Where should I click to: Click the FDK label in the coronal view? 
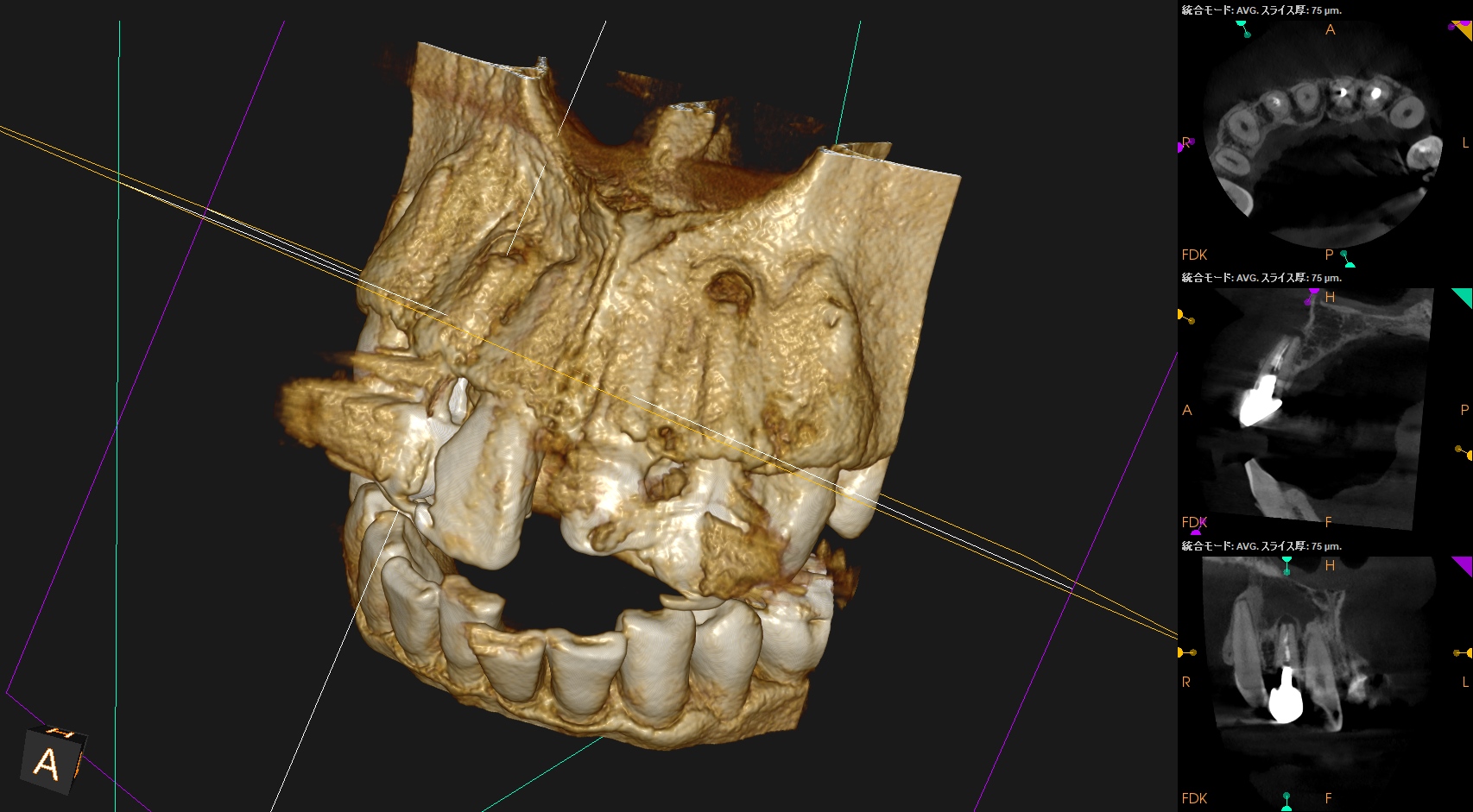tap(1194, 798)
